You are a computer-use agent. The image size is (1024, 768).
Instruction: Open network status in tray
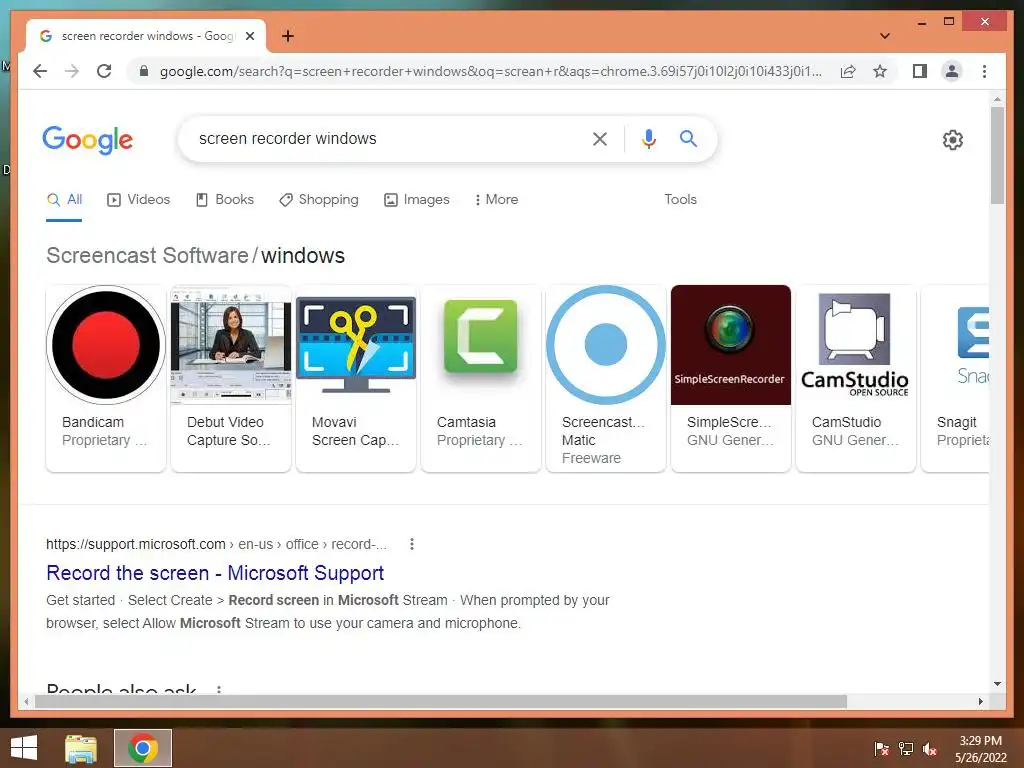[906, 749]
